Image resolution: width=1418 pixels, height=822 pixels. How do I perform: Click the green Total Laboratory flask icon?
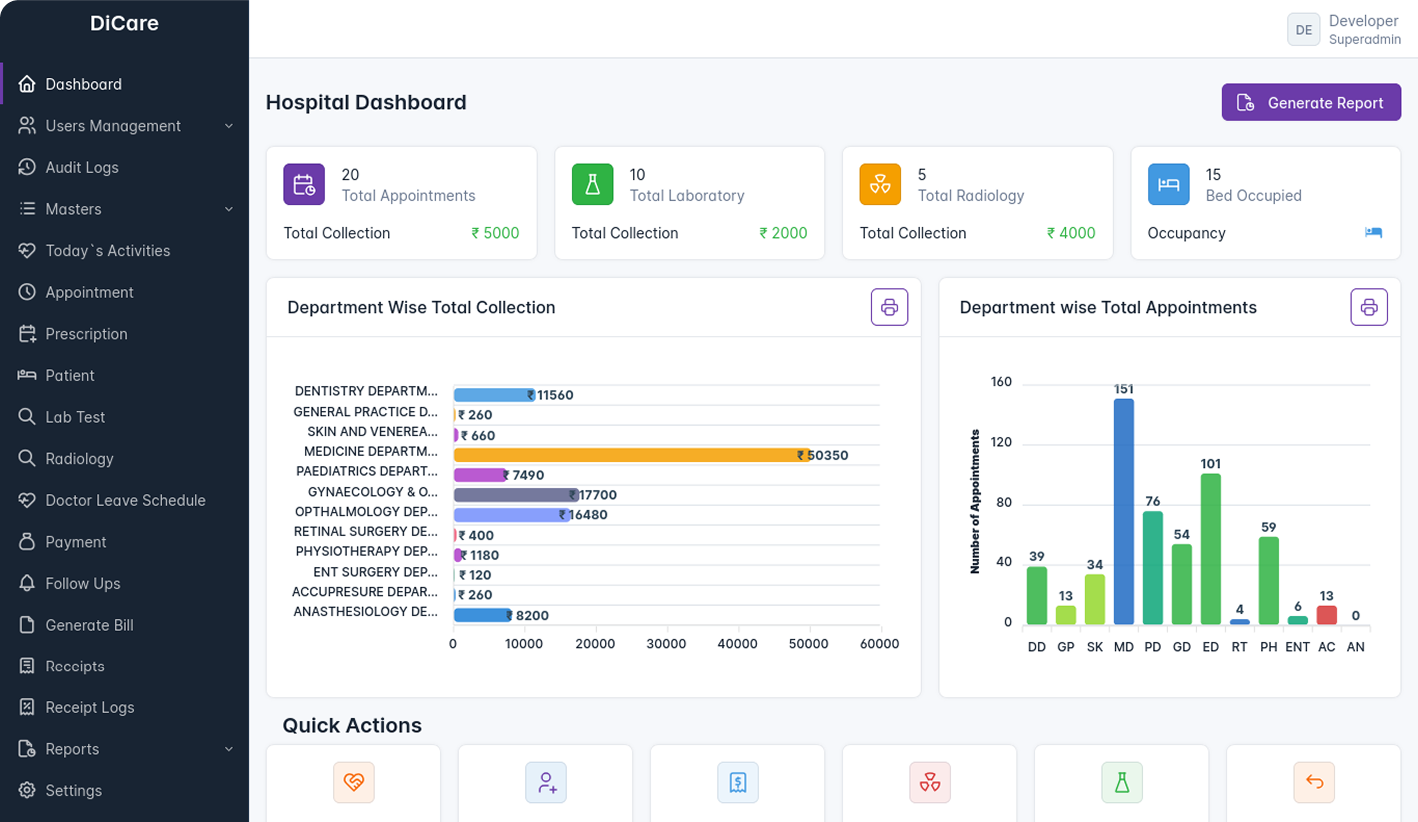[x=592, y=185]
